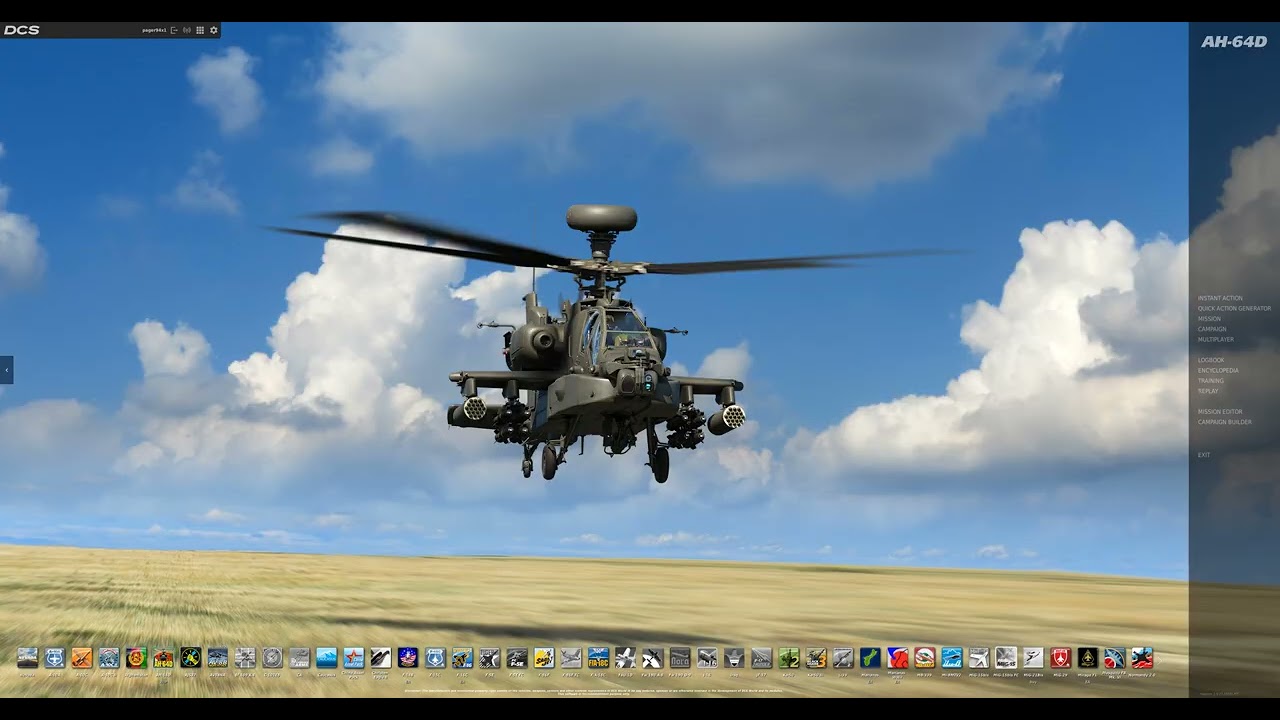Select the Normandy 2.0 map icon

pyautogui.click(x=1142, y=657)
